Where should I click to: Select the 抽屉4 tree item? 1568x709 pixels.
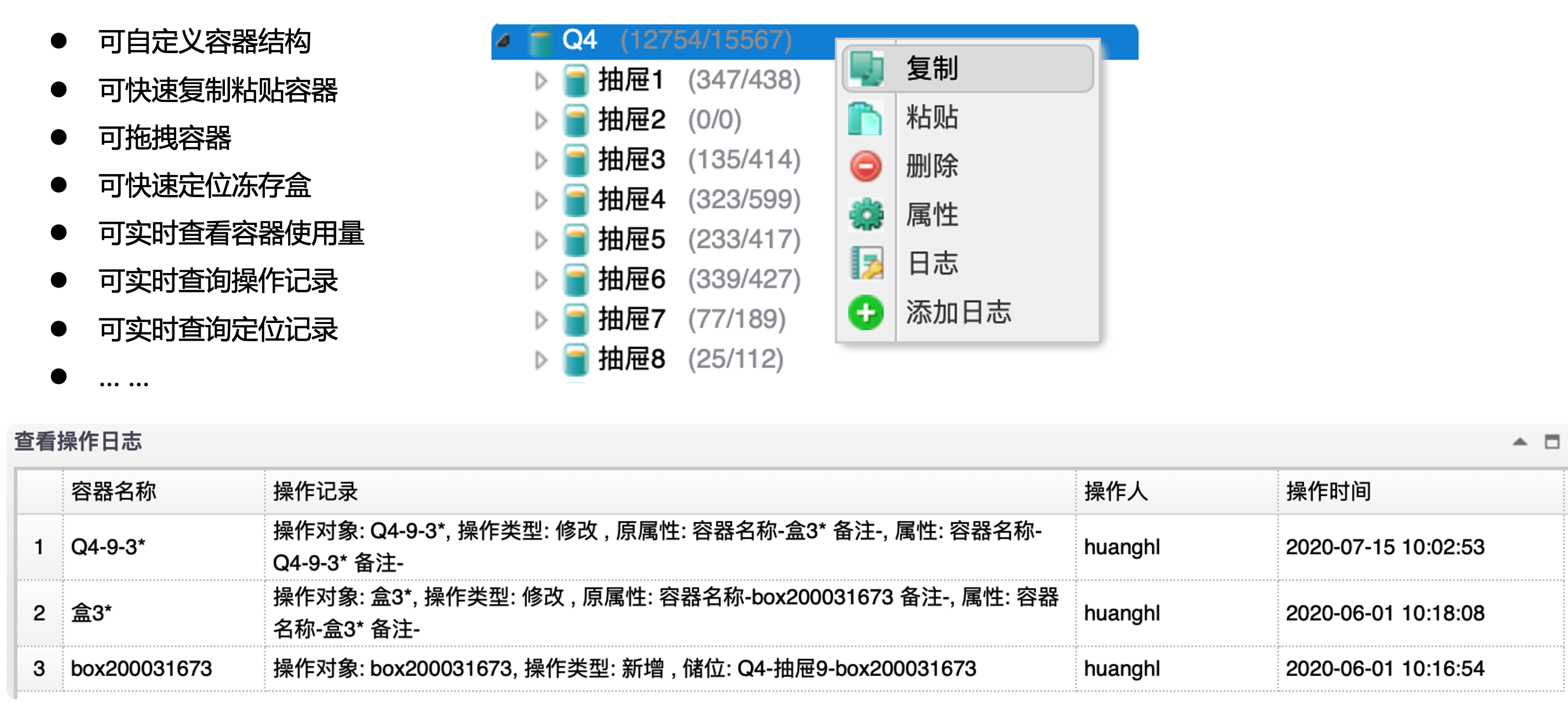(x=631, y=199)
